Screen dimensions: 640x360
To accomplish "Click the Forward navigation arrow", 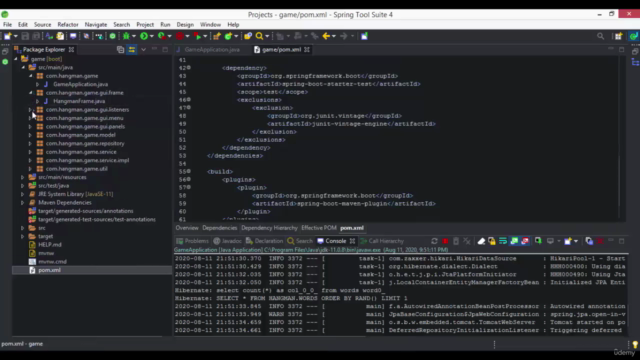I will click(x=344, y=36).
